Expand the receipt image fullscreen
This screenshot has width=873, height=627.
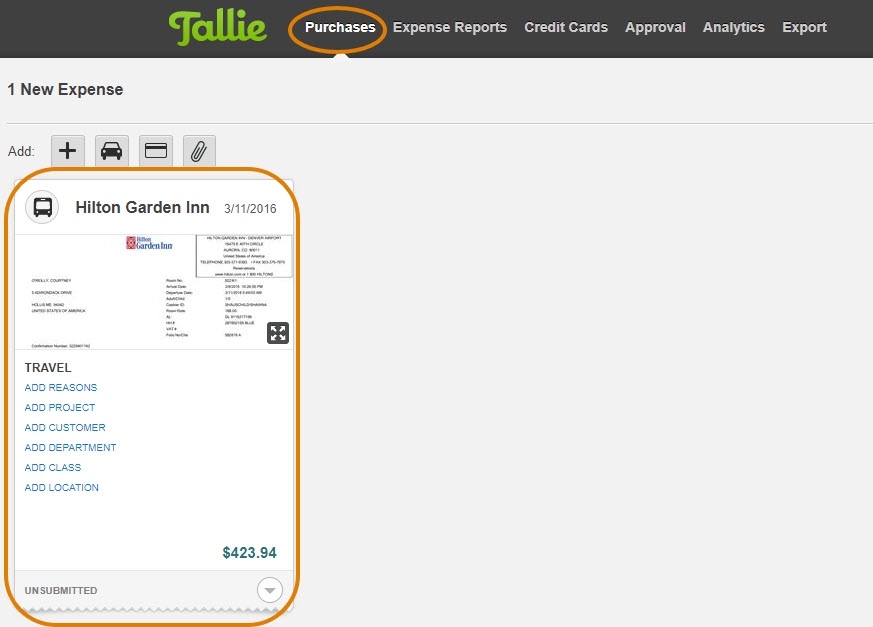tap(278, 333)
